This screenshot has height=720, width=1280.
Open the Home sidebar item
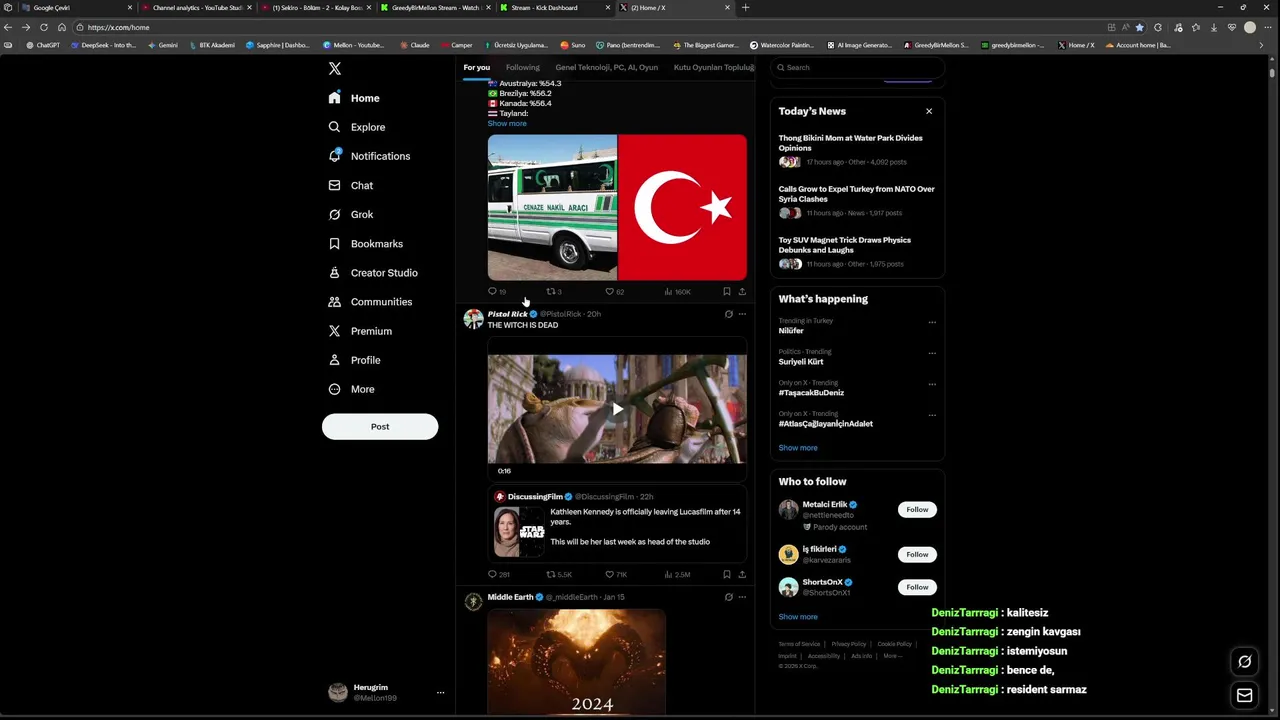click(354, 98)
